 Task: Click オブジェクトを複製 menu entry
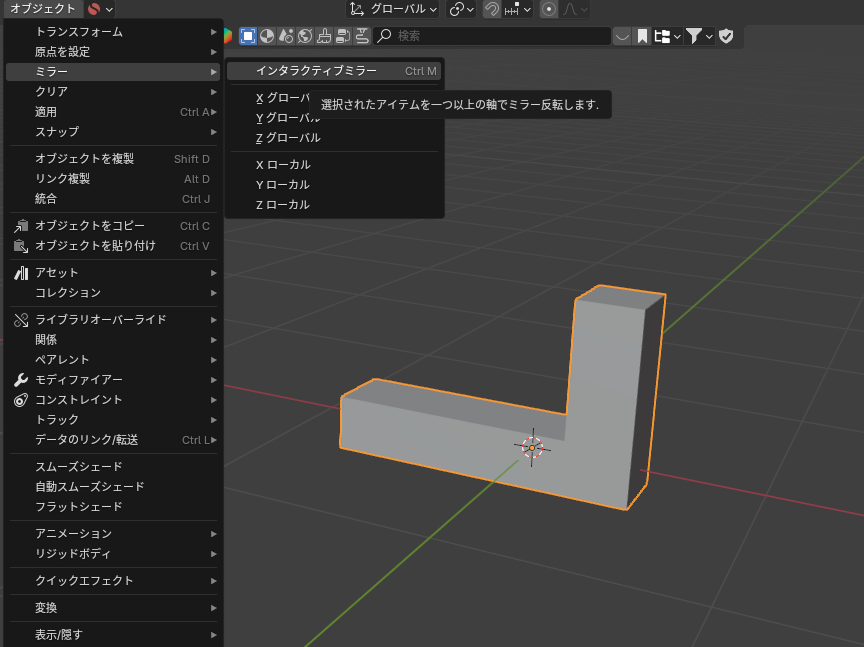[84, 159]
